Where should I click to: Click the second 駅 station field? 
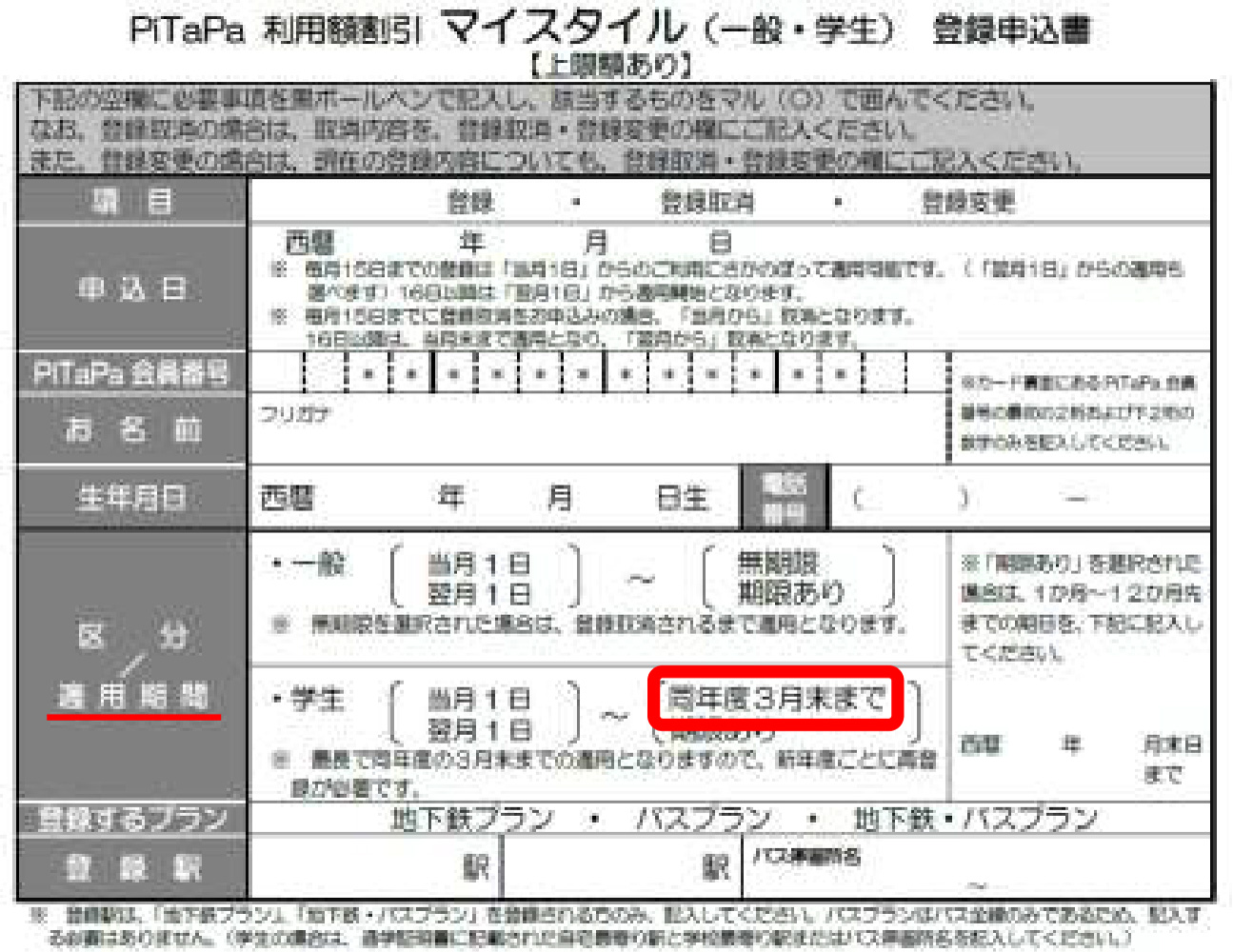(622, 867)
